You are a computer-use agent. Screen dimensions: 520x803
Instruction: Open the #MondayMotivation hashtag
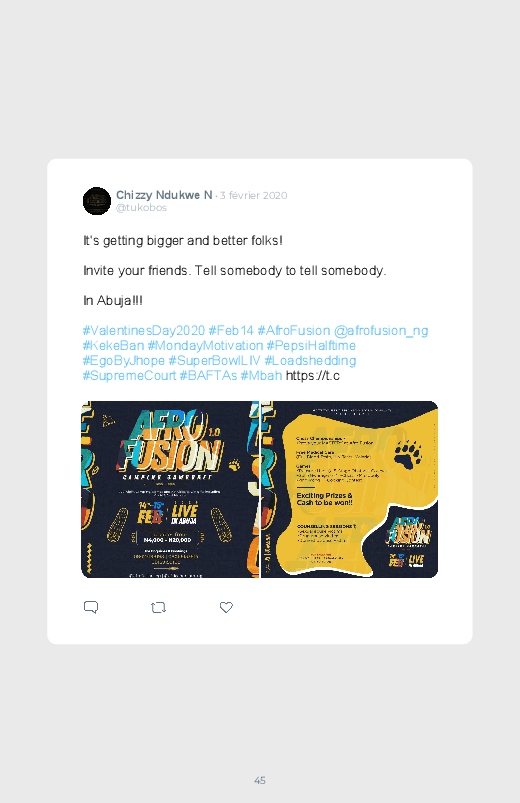[205, 346]
